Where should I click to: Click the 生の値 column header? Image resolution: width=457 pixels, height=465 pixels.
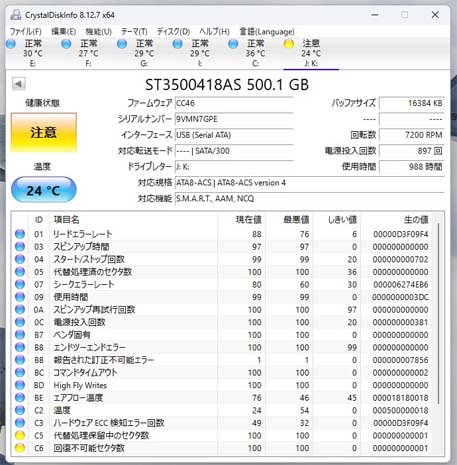(x=396, y=220)
